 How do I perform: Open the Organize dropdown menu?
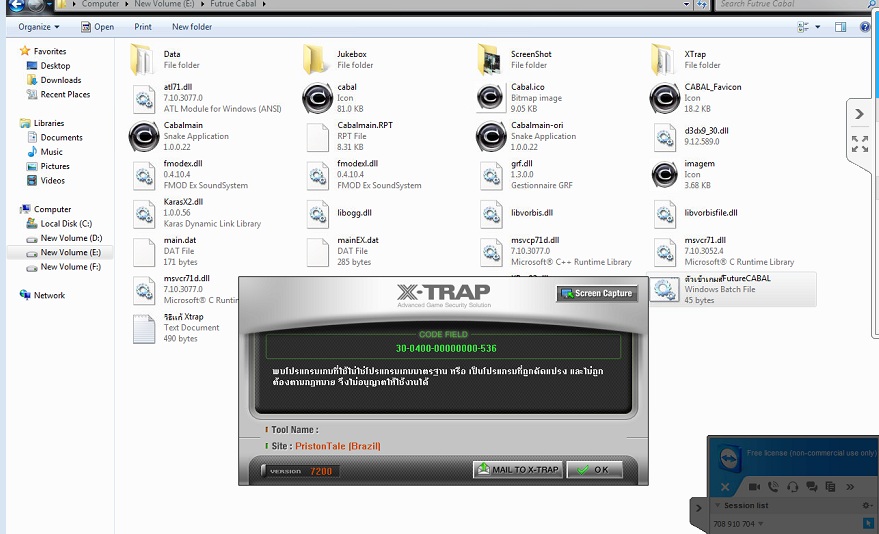coord(39,26)
